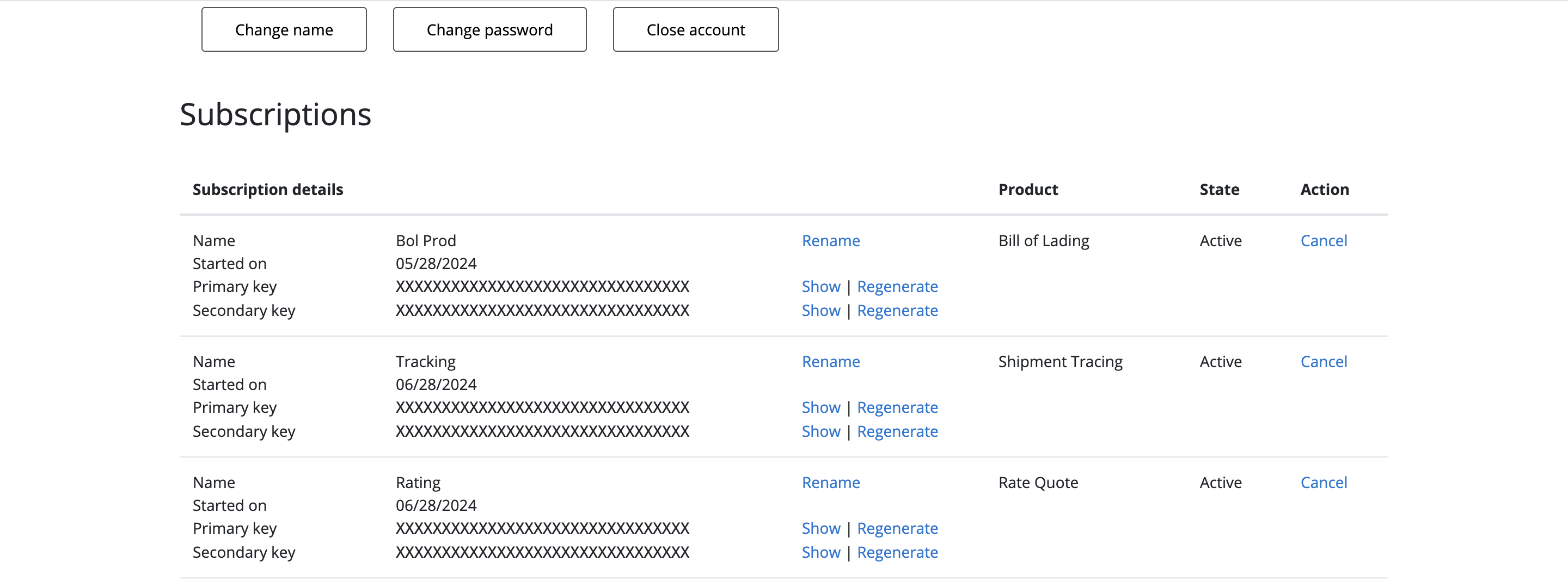Image resolution: width=1568 pixels, height=585 pixels.
Task: Cancel the Rate Quote subscription
Action: [x=1324, y=482]
